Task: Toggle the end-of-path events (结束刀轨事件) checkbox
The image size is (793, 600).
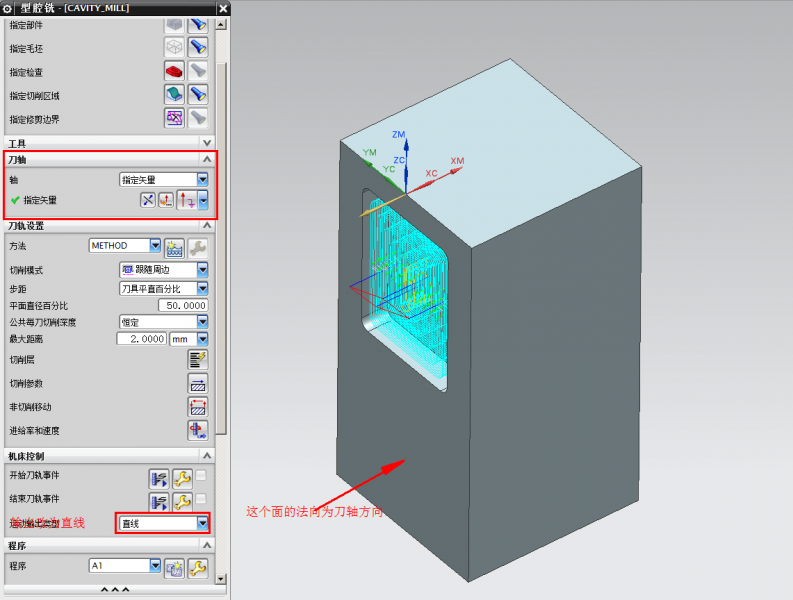Action: (201, 498)
